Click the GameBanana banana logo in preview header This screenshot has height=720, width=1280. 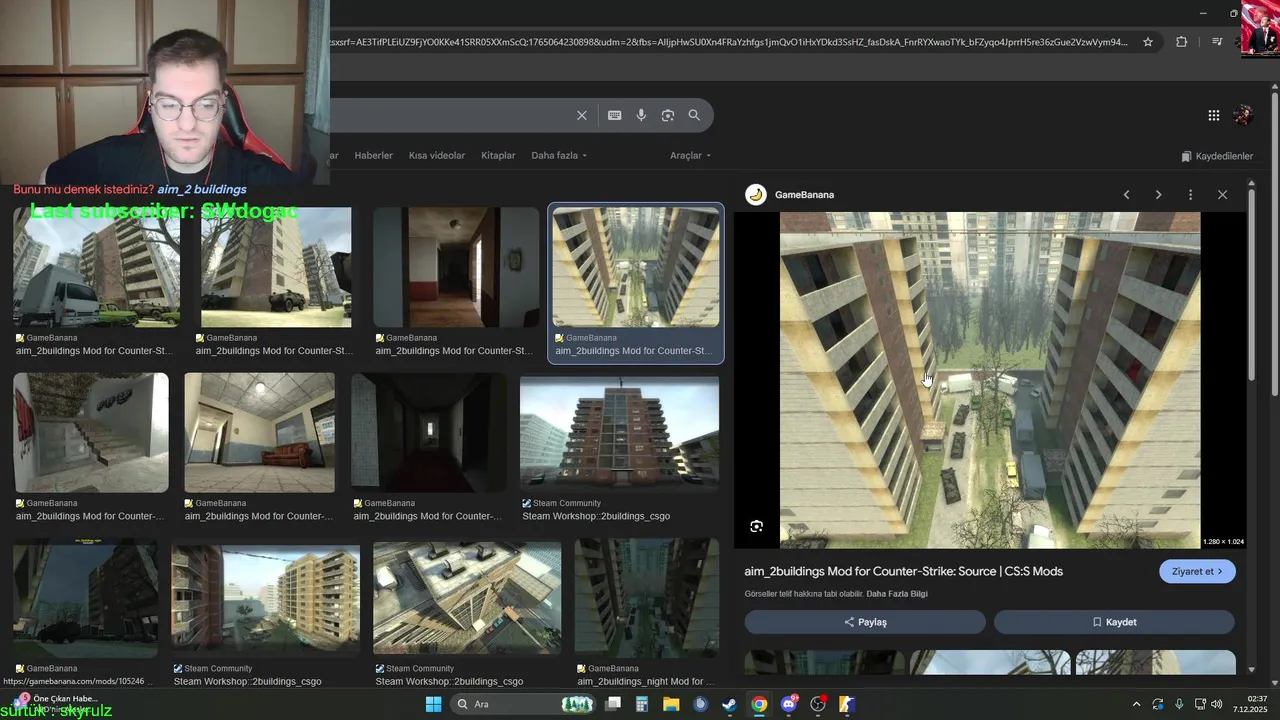(x=756, y=195)
